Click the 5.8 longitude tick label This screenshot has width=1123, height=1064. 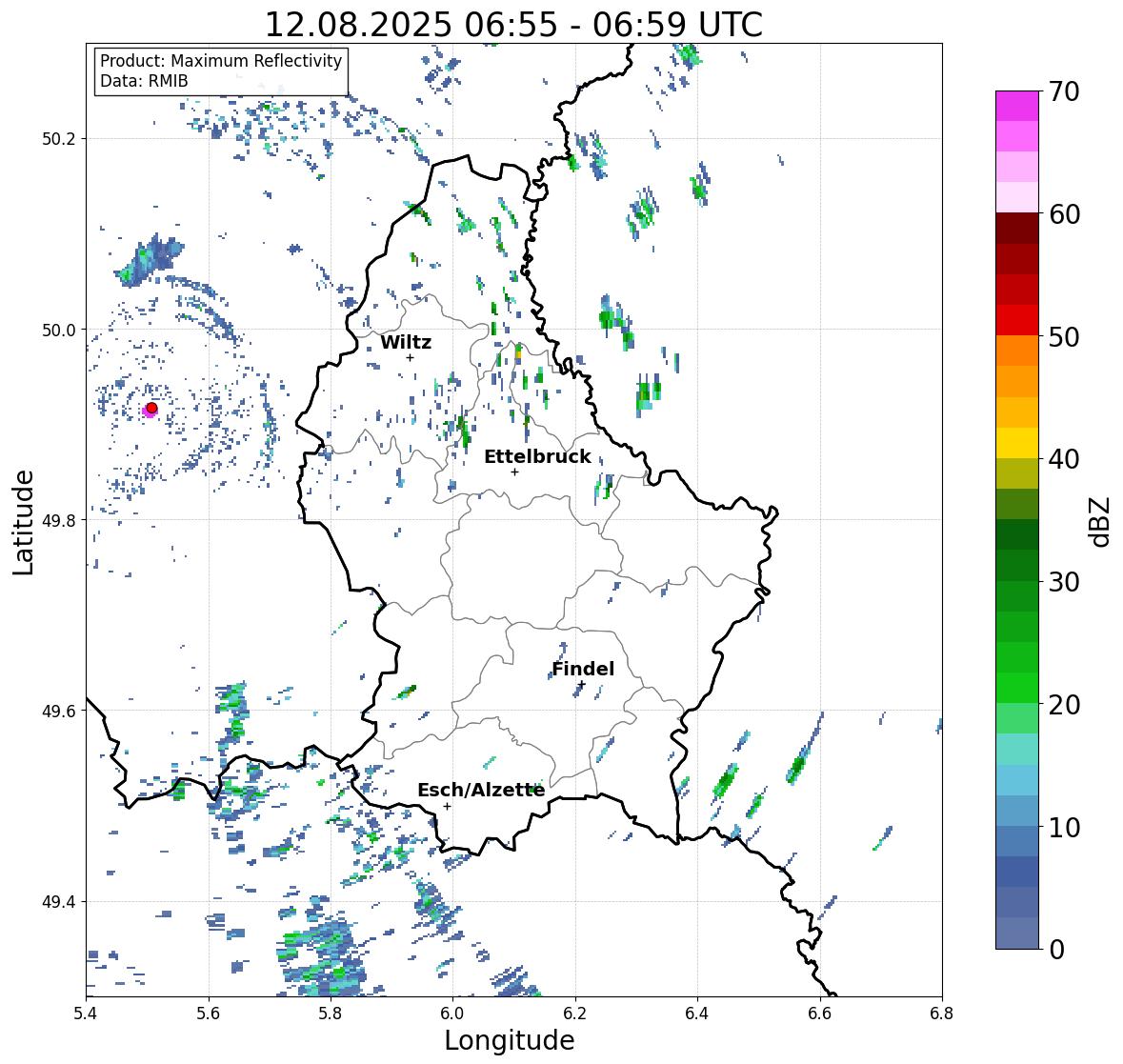(x=331, y=1013)
